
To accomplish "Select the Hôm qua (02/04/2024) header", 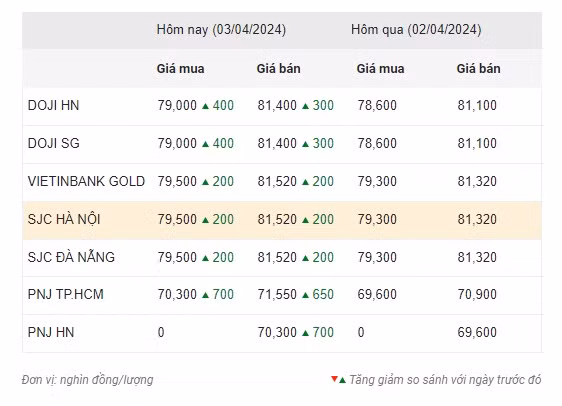I will pyautogui.click(x=416, y=30).
